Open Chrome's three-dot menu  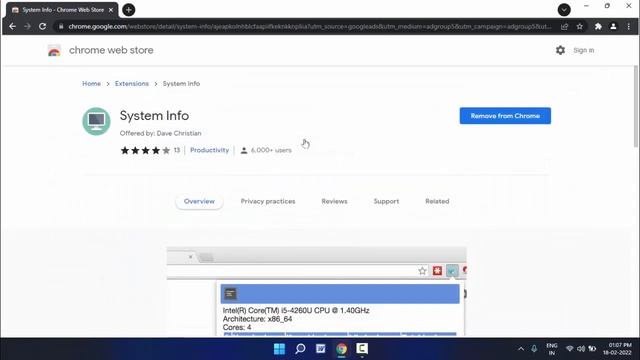click(x=629, y=27)
